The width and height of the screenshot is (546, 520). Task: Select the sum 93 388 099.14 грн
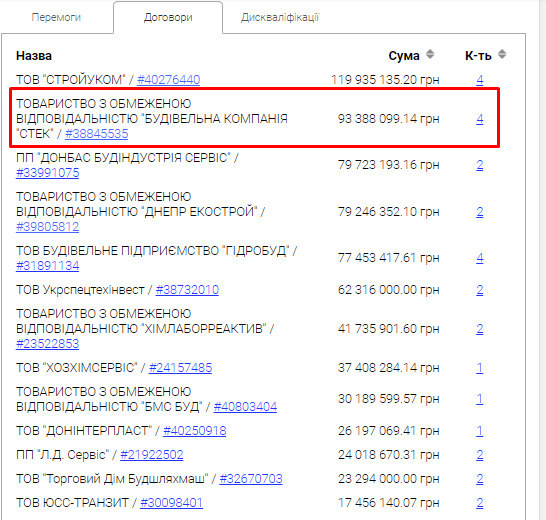point(389,119)
